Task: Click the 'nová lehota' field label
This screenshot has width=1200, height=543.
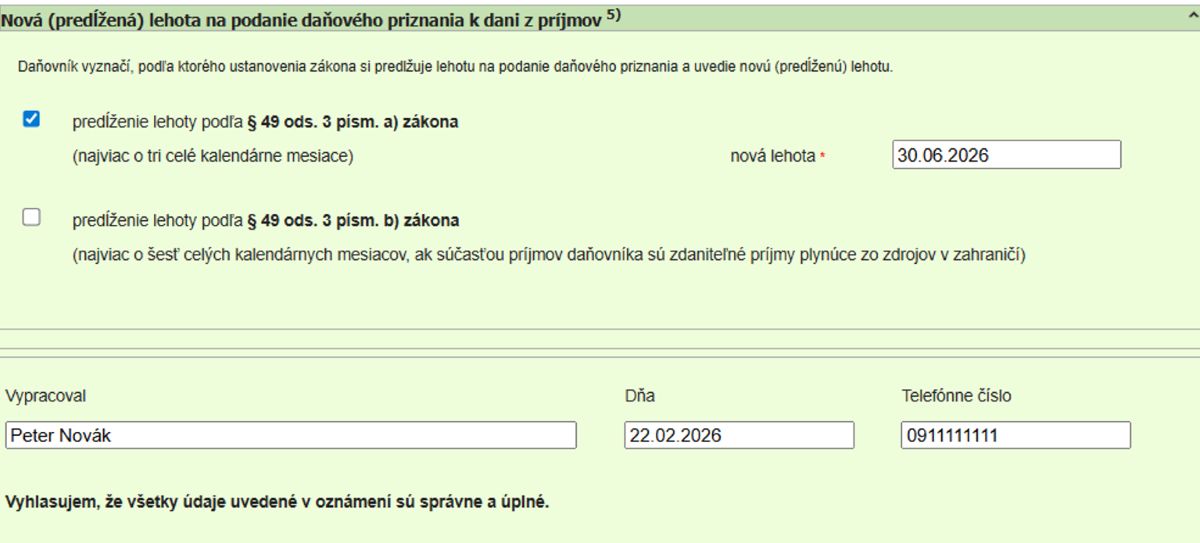Action: coord(773,156)
